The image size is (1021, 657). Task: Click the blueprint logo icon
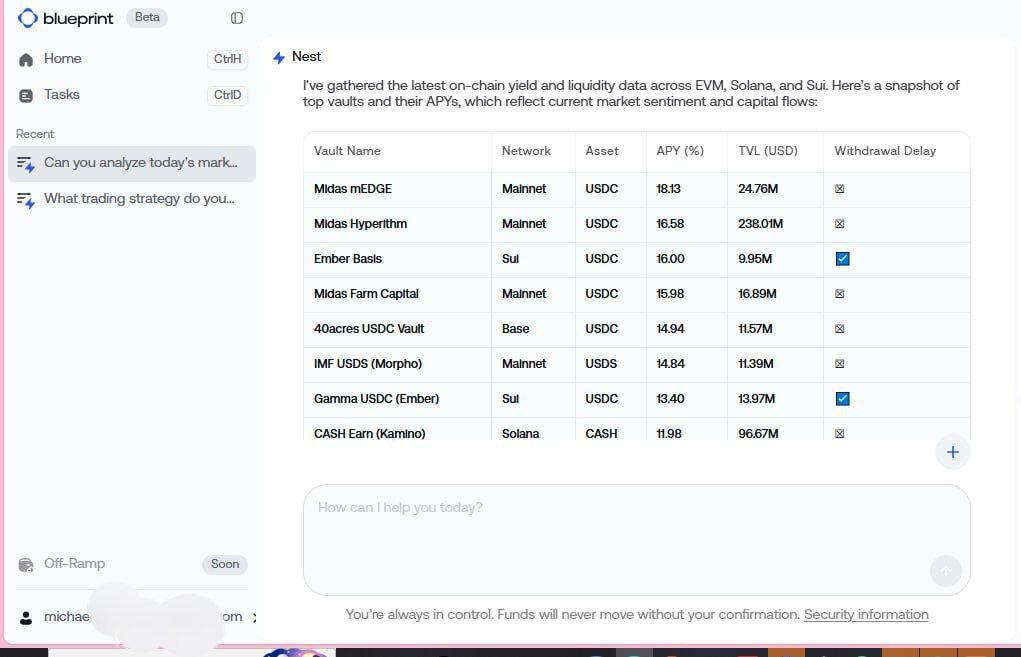point(27,18)
